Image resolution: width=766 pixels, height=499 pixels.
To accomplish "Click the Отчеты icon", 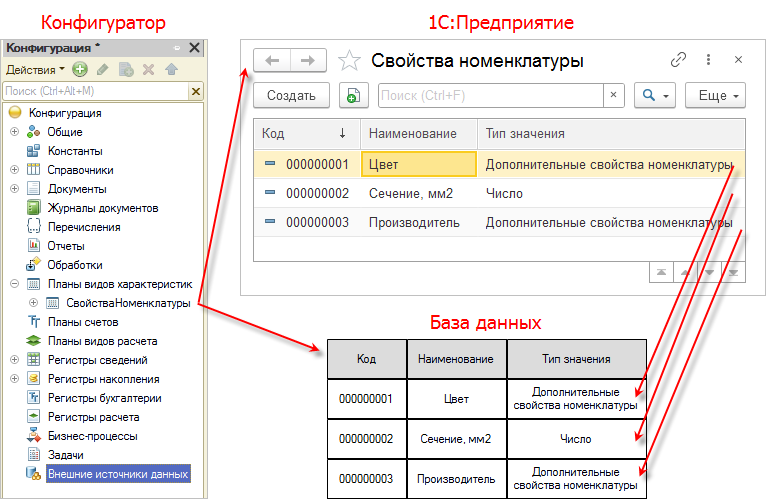I will [33, 245].
